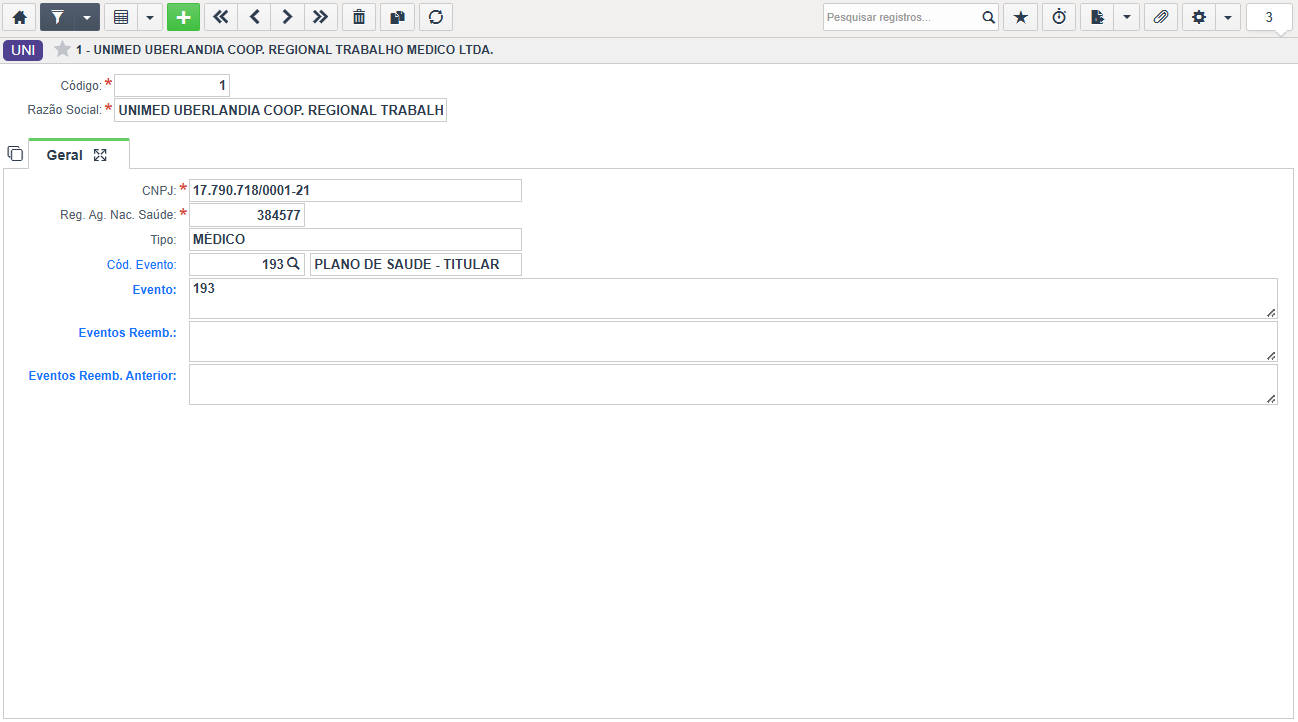Duplicate record with copy icon
The width and height of the screenshot is (1298, 722).
click(x=397, y=17)
